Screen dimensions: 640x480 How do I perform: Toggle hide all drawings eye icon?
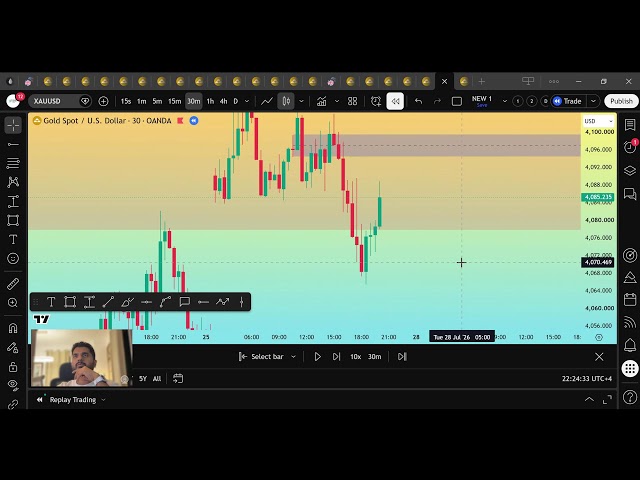point(13,385)
